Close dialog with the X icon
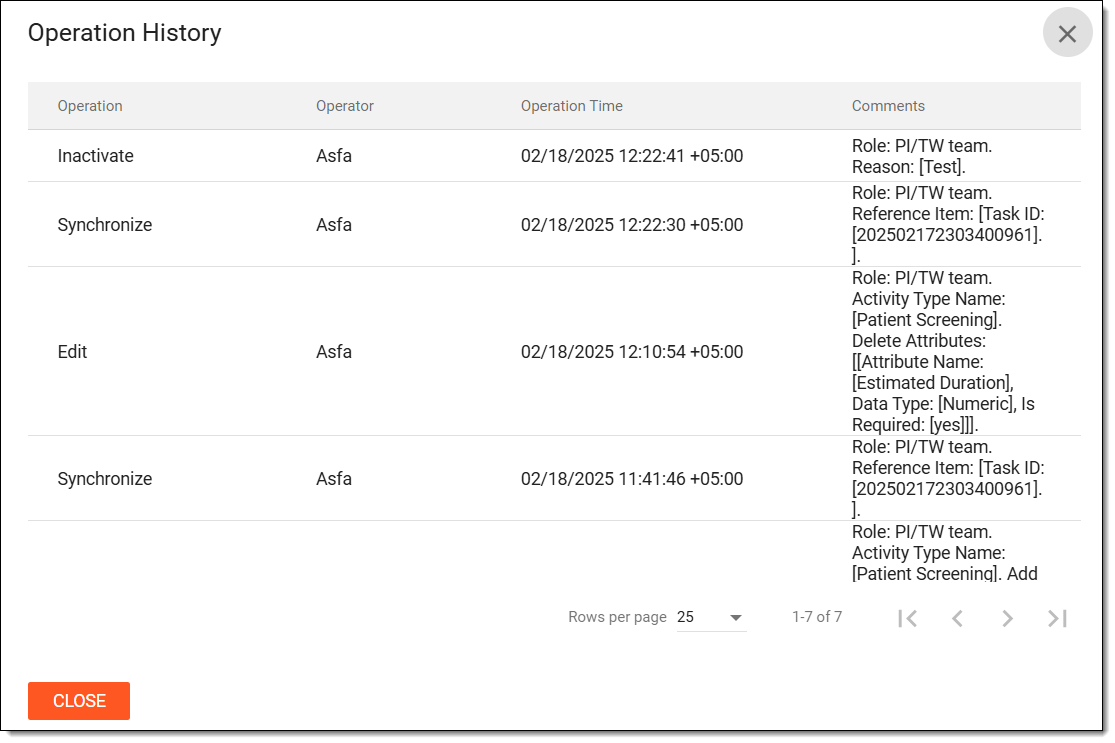 click(1067, 33)
